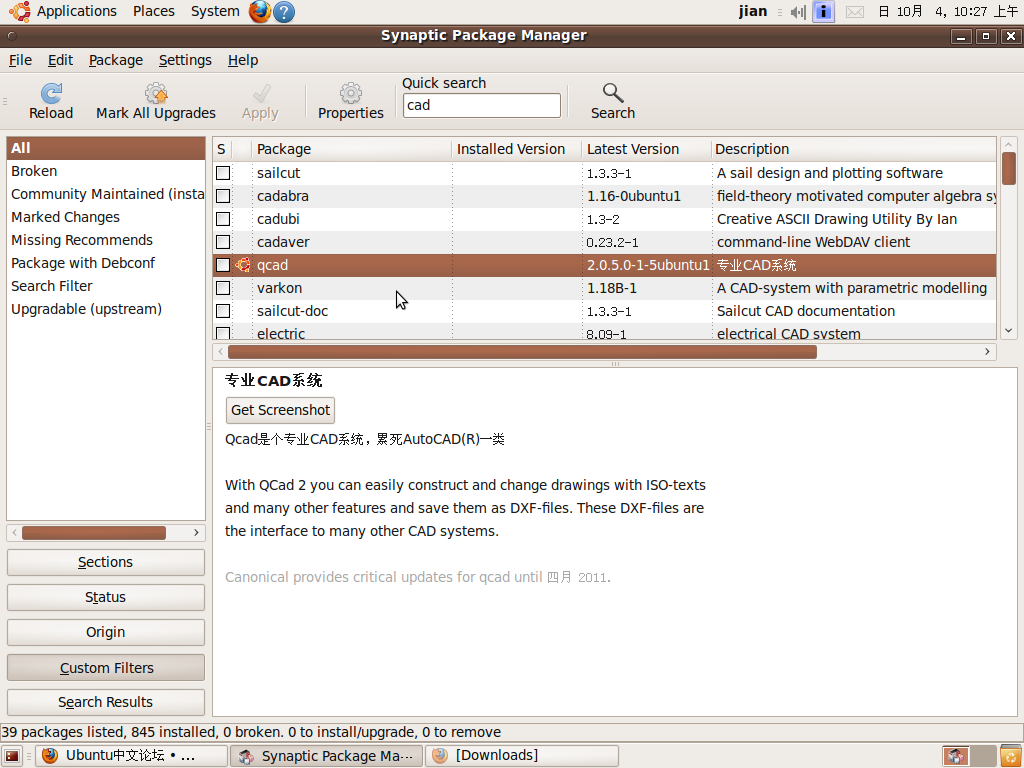Open the Help menu in Synaptic
The width and height of the screenshot is (1024, 768).
pos(243,60)
